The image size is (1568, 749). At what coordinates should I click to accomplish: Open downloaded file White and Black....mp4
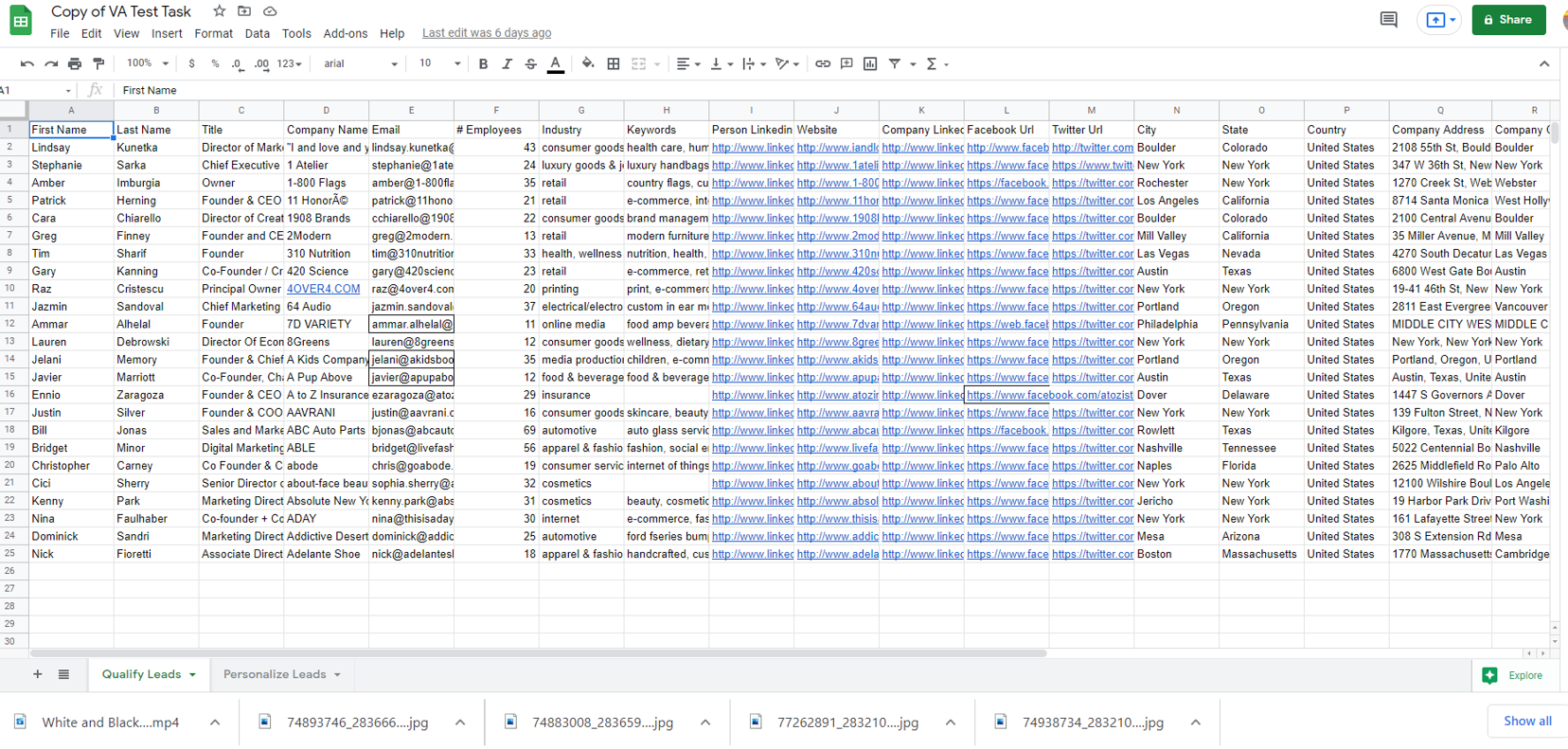[x=110, y=722]
